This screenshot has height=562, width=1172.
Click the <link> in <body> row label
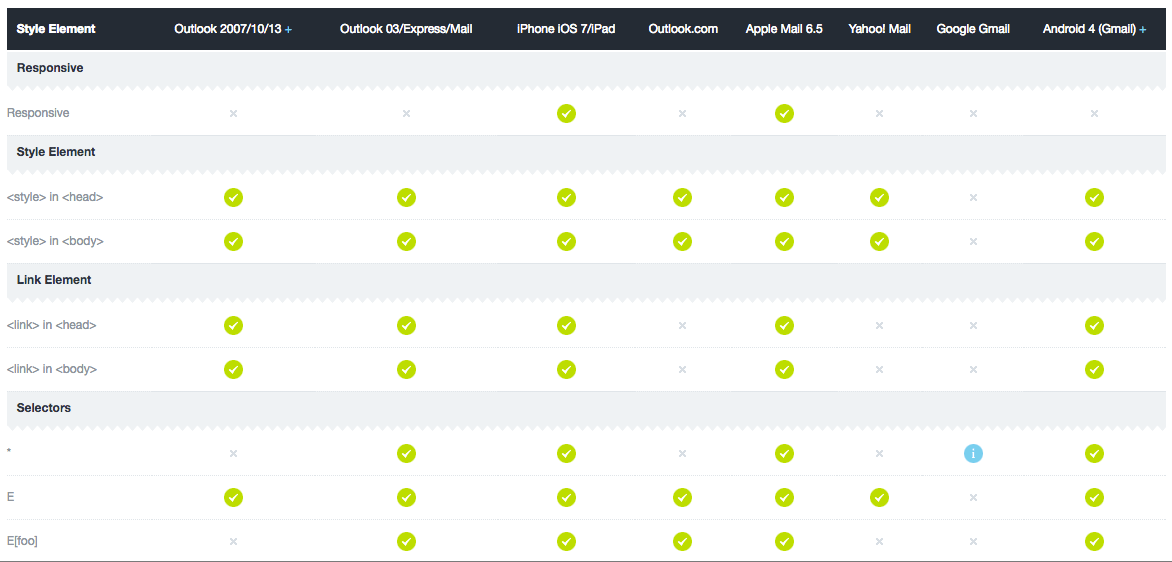pyautogui.click(x=52, y=369)
